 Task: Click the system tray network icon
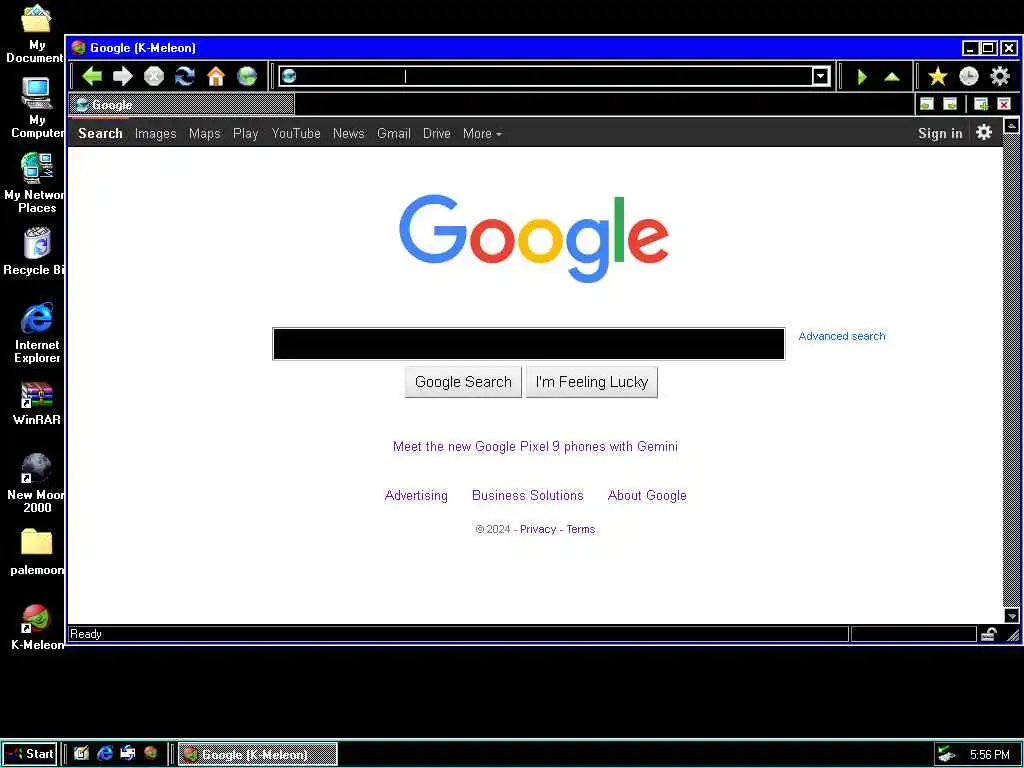[x=946, y=754]
